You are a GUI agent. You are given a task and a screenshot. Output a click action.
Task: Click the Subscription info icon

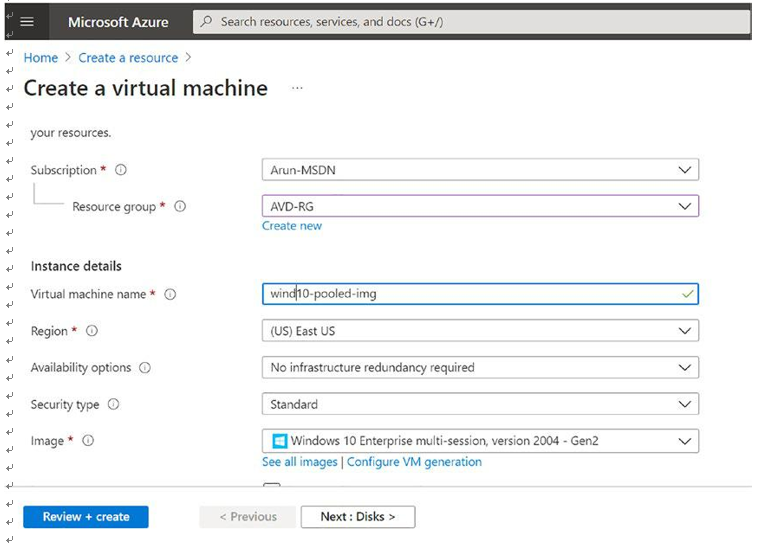click(x=121, y=170)
